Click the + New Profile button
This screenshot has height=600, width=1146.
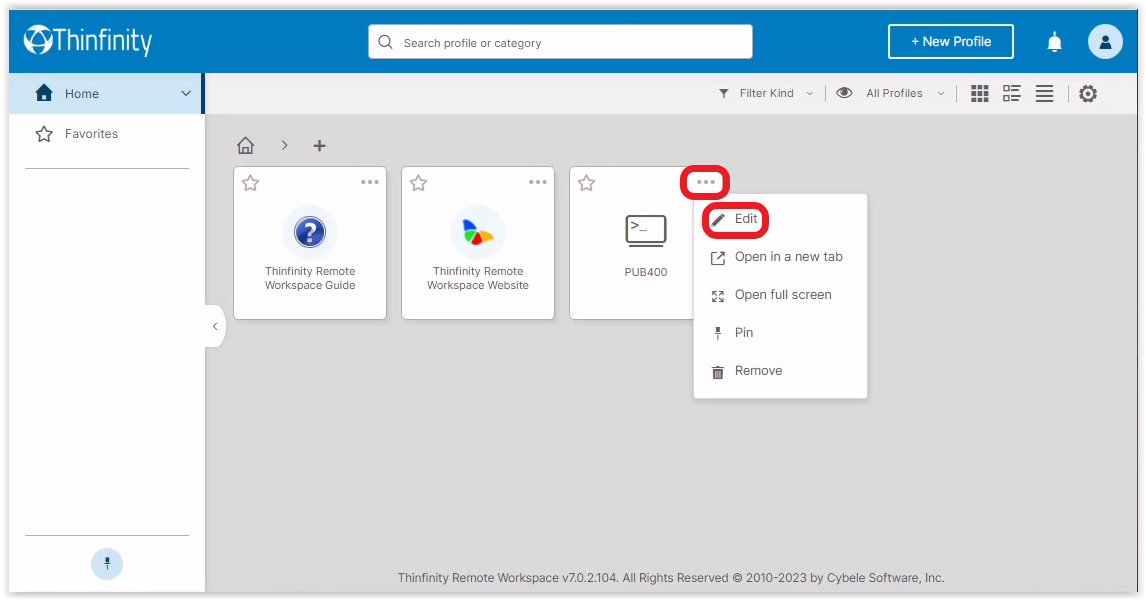pos(950,42)
